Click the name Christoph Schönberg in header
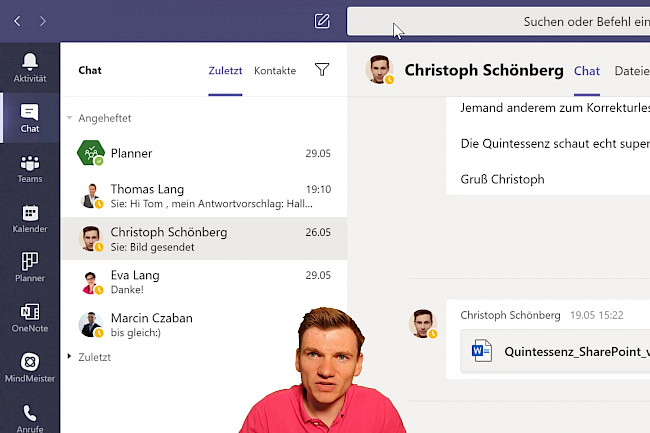 pyautogui.click(x=484, y=70)
